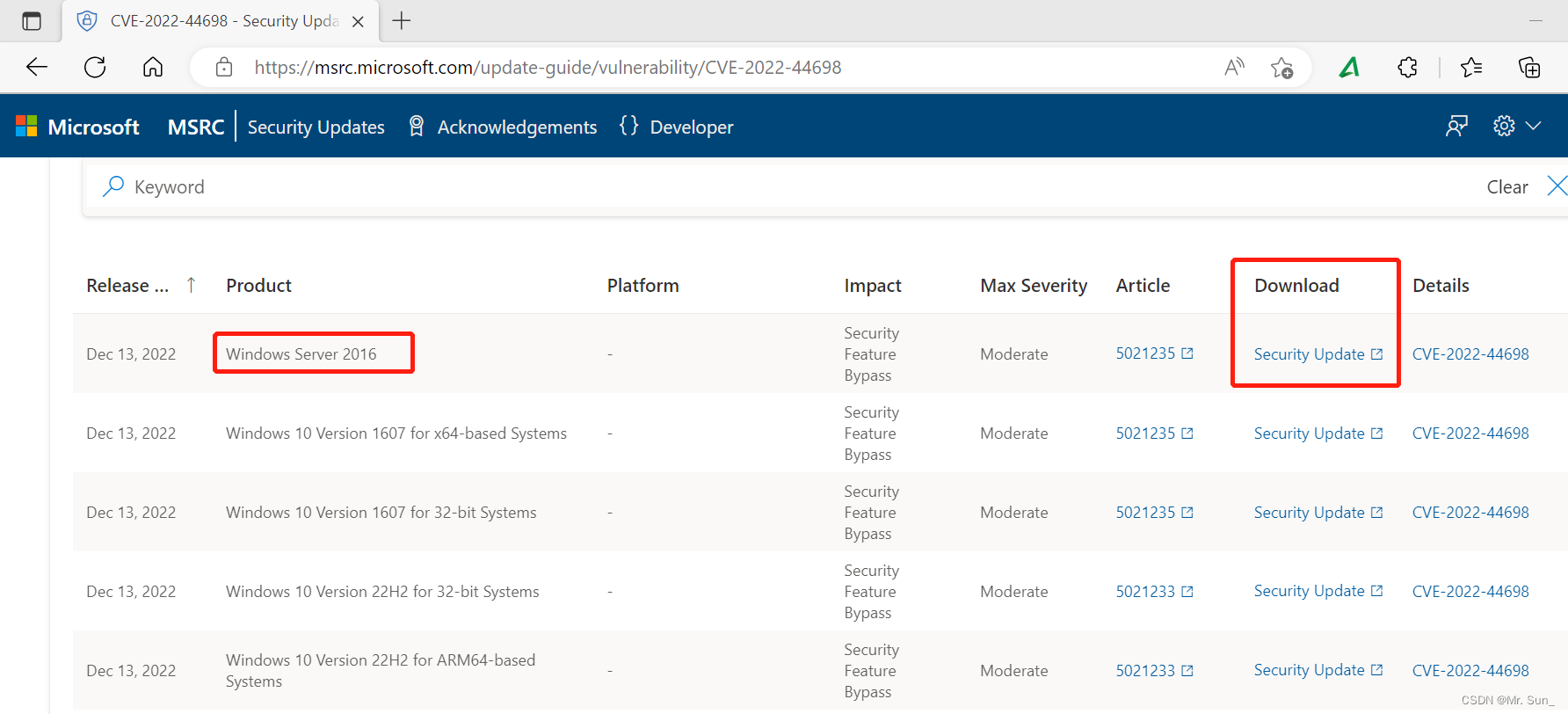The image size is (1568, 714).
Task: Add this page to favorites
Action: point(1281,68)
